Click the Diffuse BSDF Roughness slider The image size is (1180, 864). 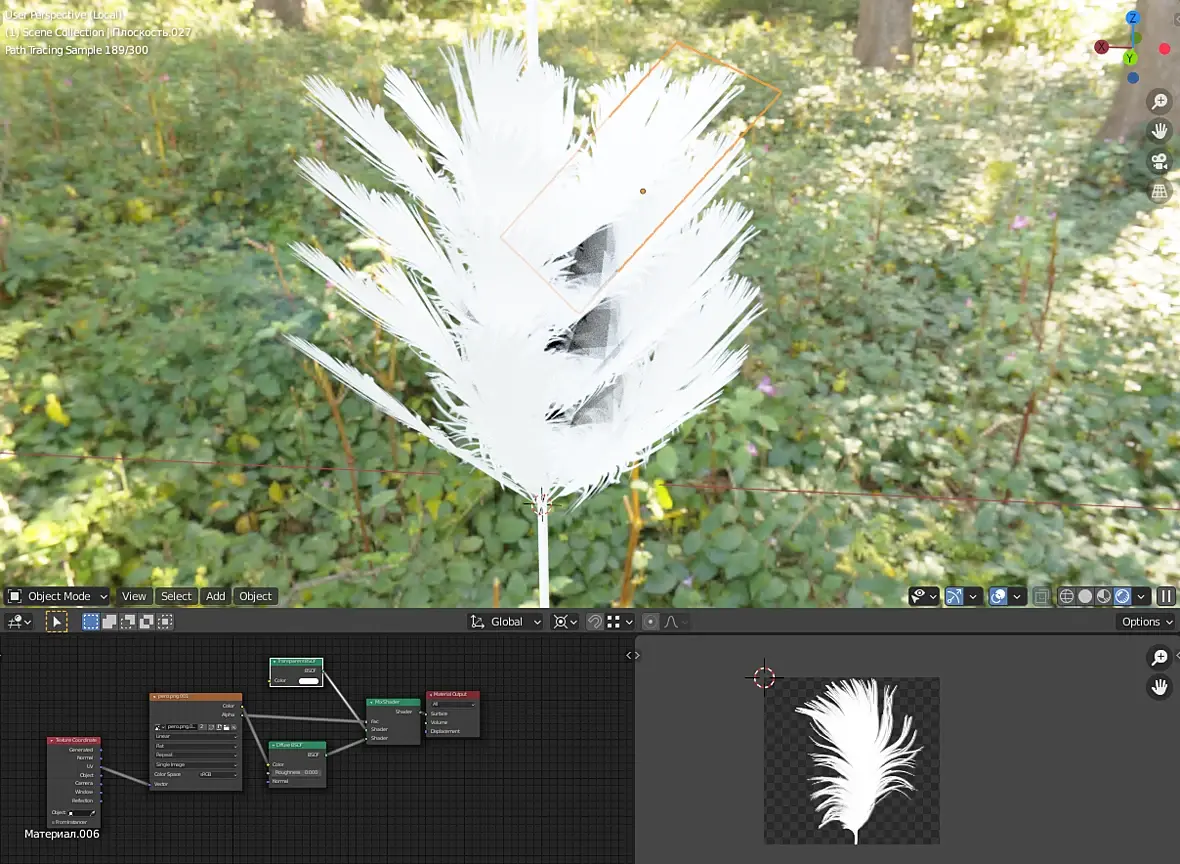pos(297,772)
